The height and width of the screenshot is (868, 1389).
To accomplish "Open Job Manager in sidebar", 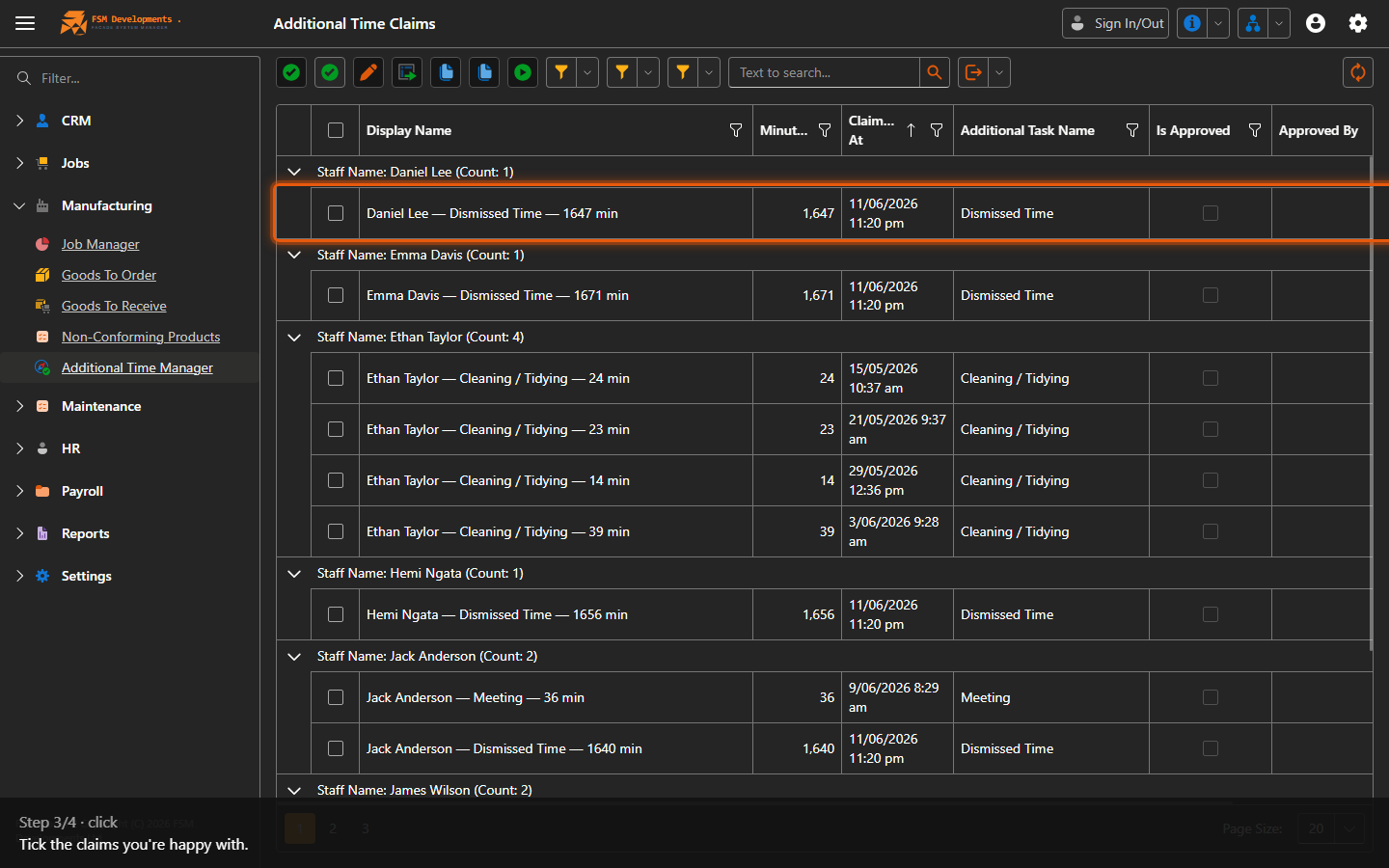I will [x=100, y=244].
